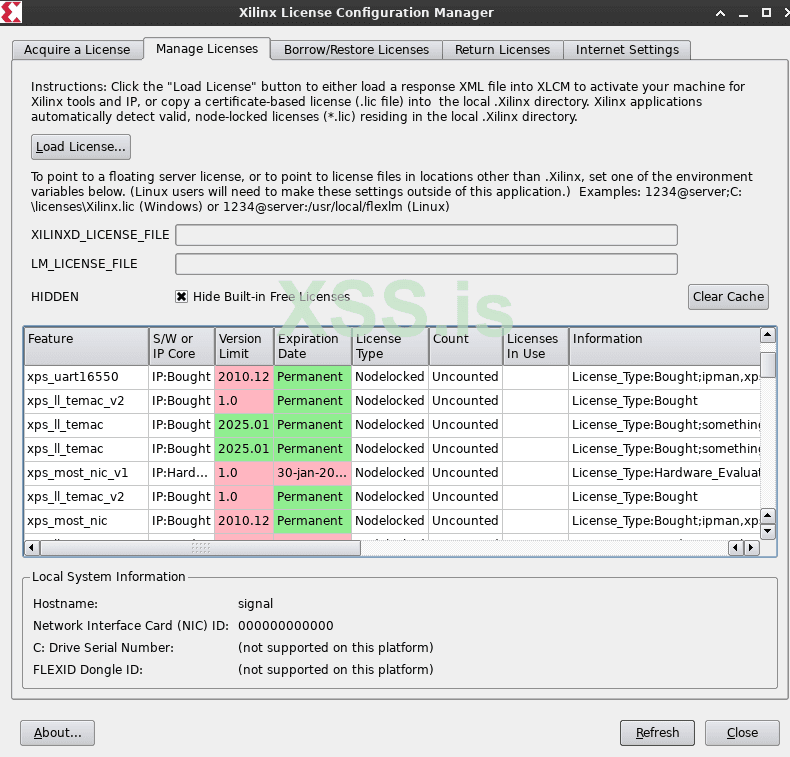Select the xps_most_nic_v1 feature cell

pos(86,473)
